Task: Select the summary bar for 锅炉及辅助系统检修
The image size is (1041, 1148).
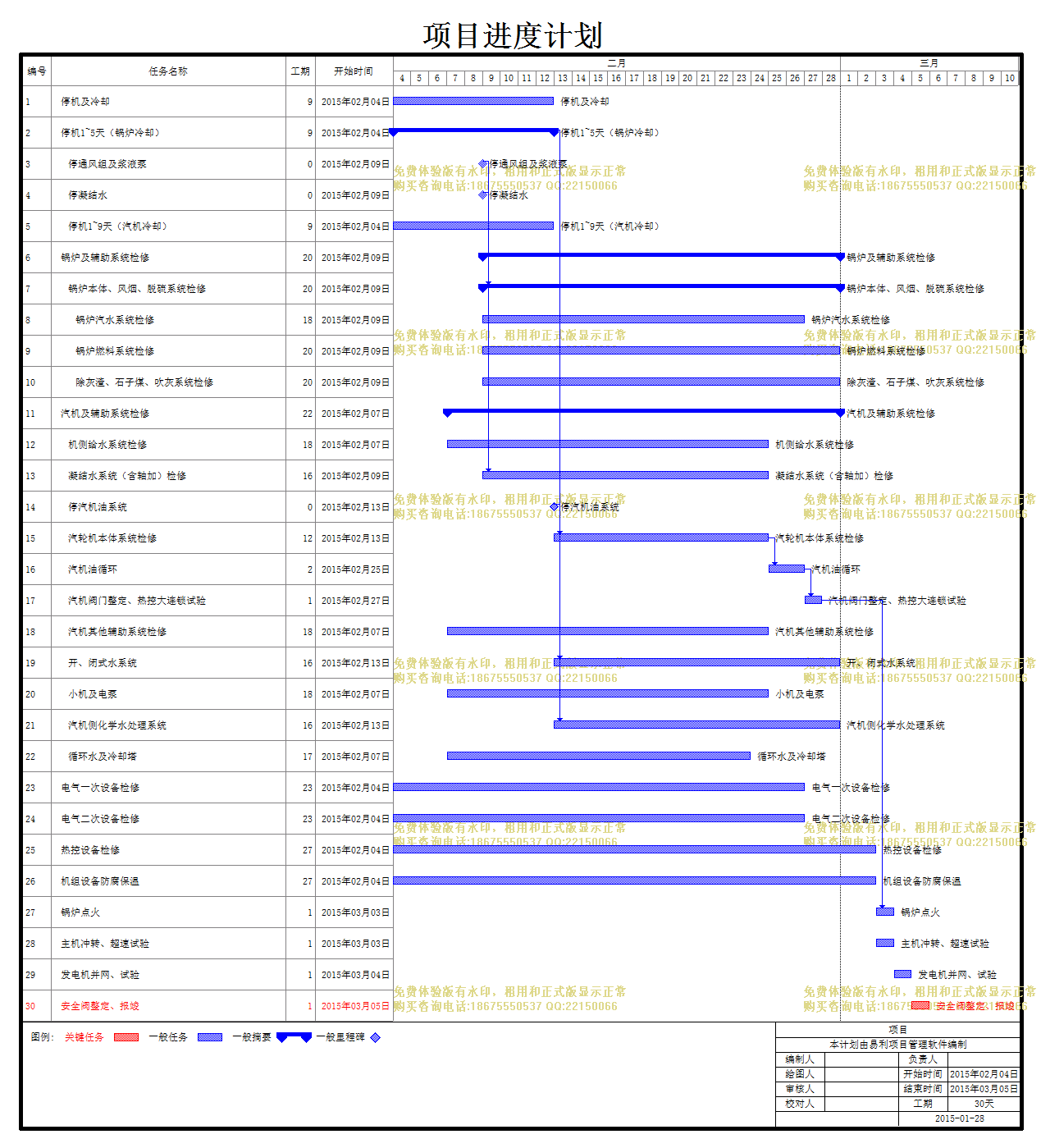Action: pos(661,257)
